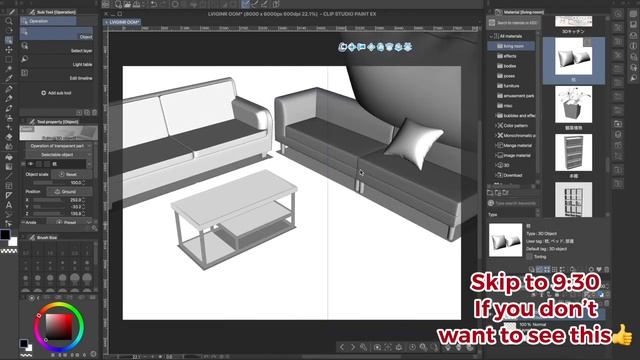Select the Airbrush tool
Screen dimensions: 640x360
tap(9, 118)
